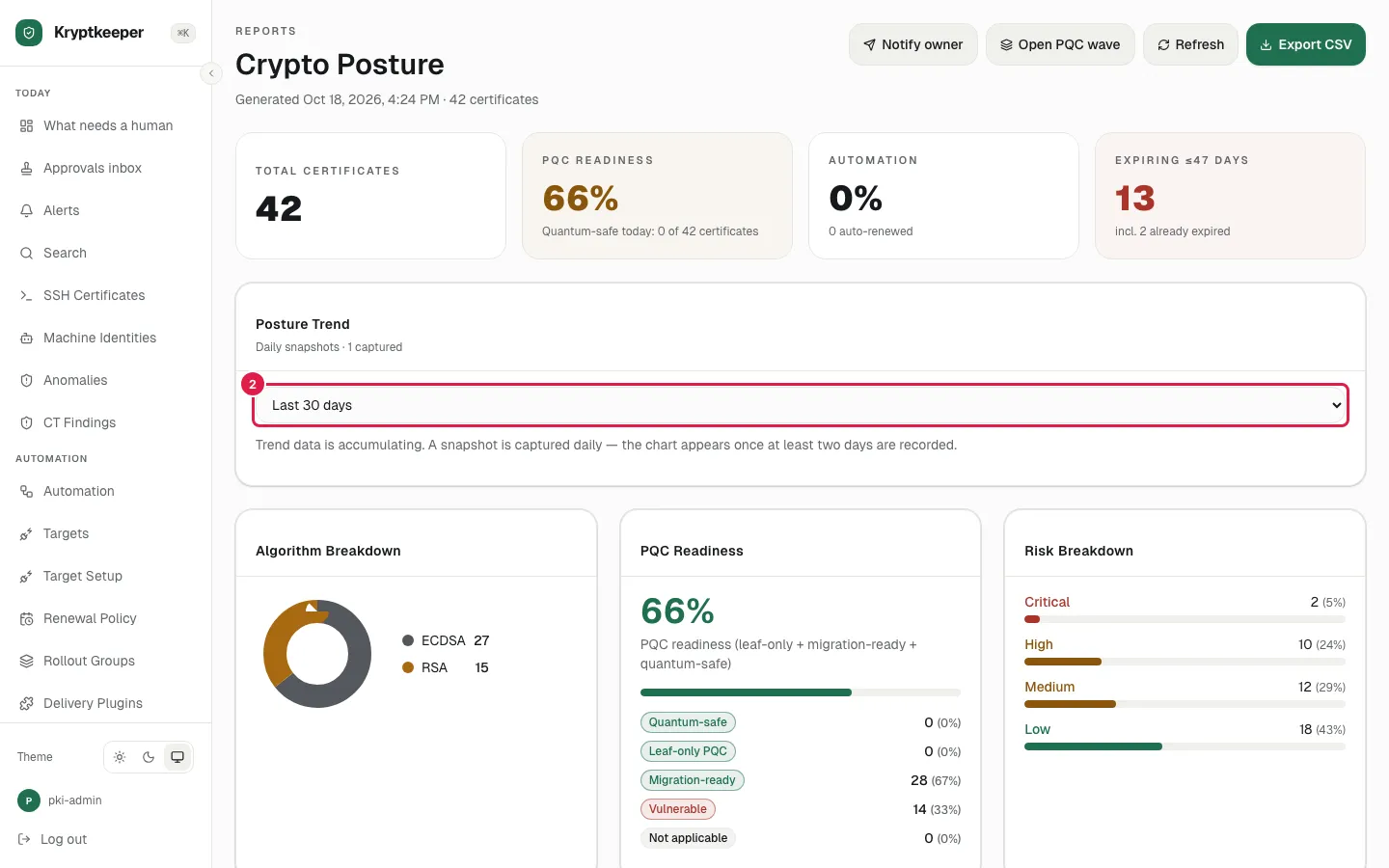Click the Critical risk label
The width and height of the screenshot is (1389, 868).
click(x=1047, y=602)
